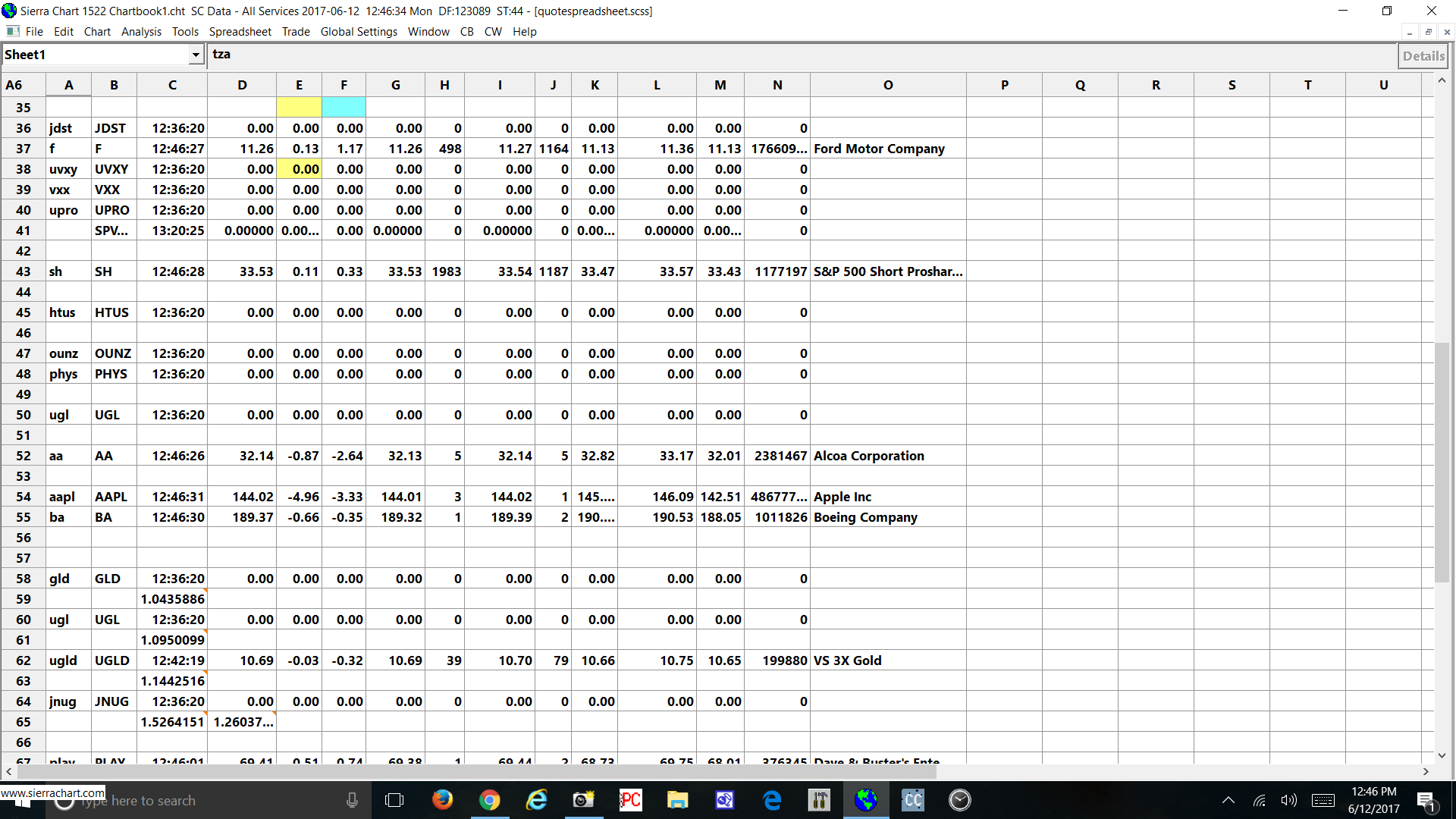The height and width of the screenshot is (819, 1456).
Task: Click the vertical scrollbar down arrow
Action: click(1442, 755)
